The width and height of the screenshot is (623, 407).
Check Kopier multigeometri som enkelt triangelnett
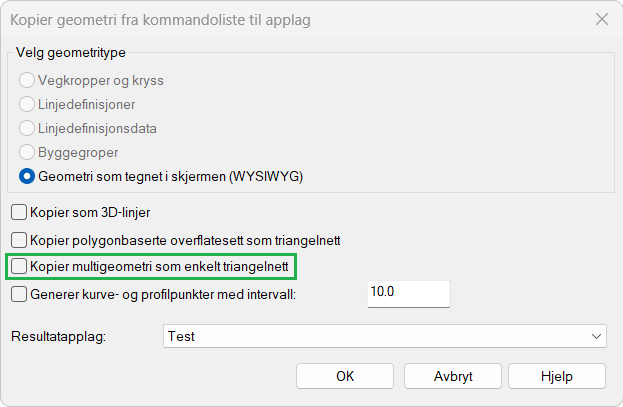click(19, 266)
